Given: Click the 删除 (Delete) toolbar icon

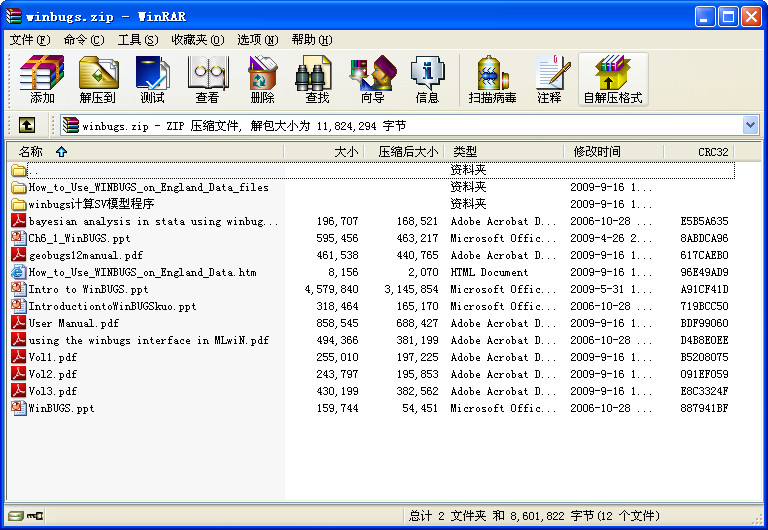Looking at the screenshot, I should pos(262,79).
